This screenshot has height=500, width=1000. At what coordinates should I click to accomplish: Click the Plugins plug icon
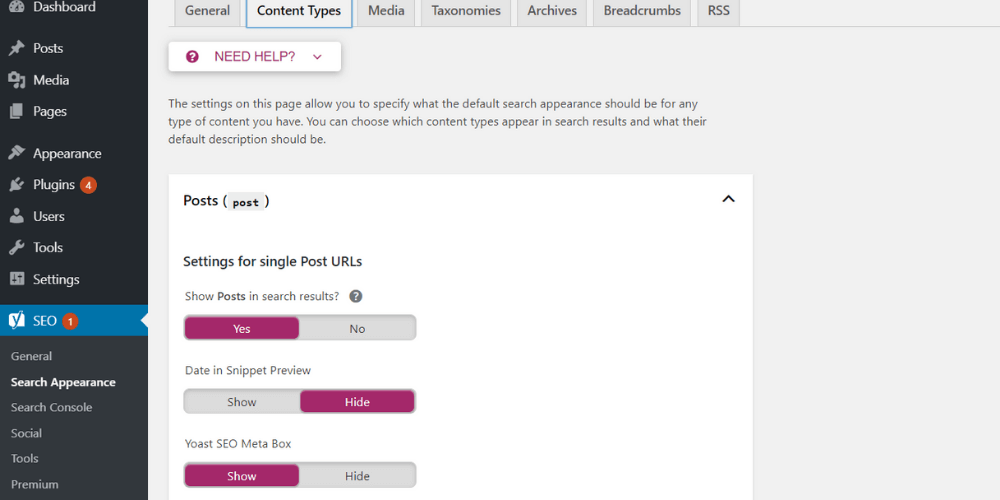pyautogui.click(x=16, y=185)
